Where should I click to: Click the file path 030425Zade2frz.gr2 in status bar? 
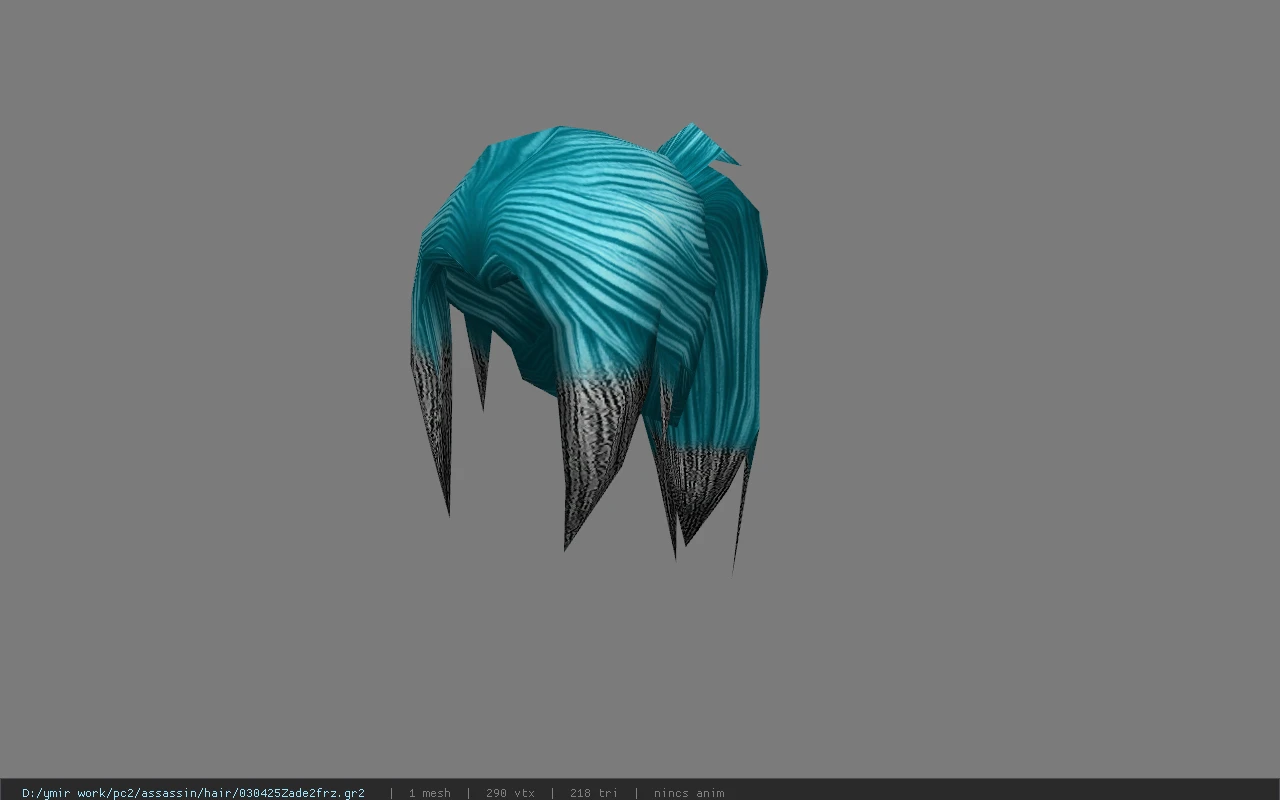pyautogui.click(x=193, y=793)
